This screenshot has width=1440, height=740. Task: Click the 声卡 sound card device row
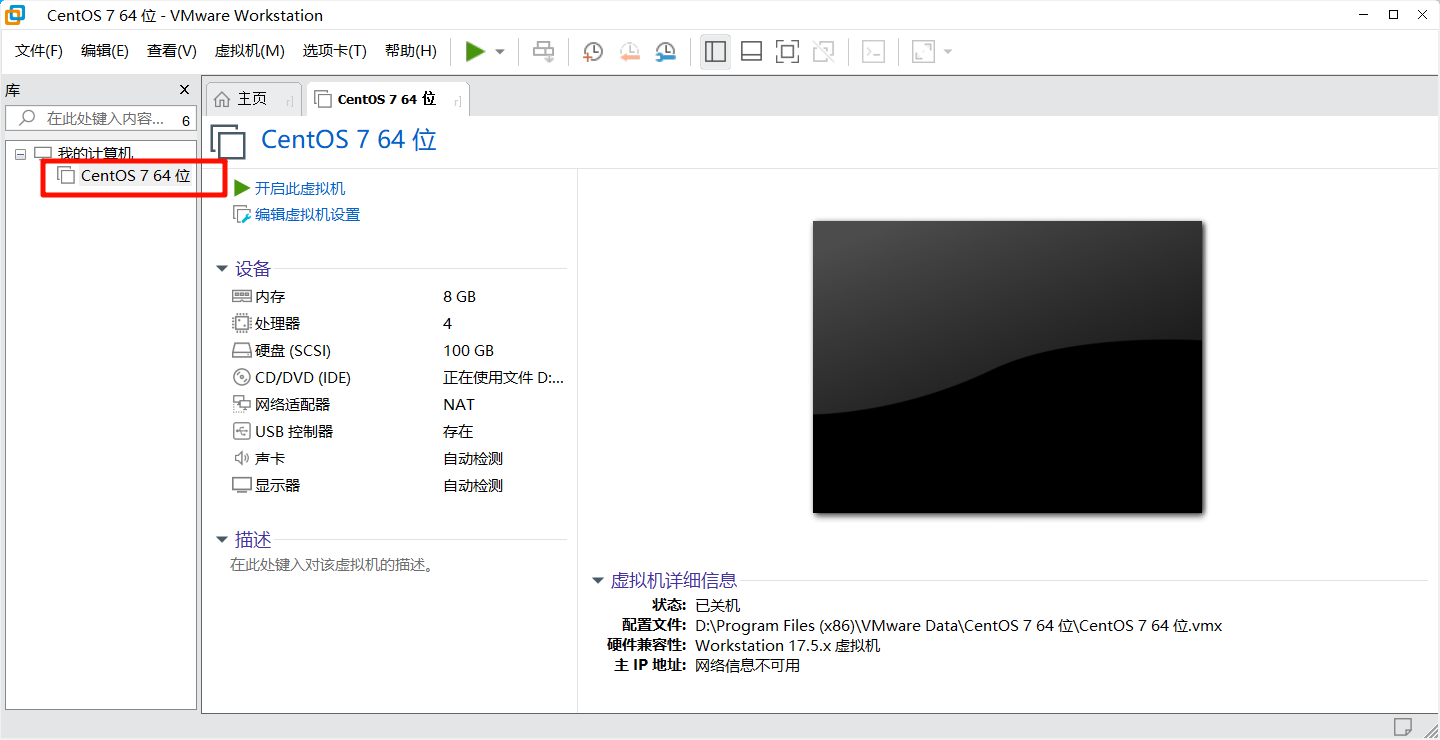tap(397, 459)
